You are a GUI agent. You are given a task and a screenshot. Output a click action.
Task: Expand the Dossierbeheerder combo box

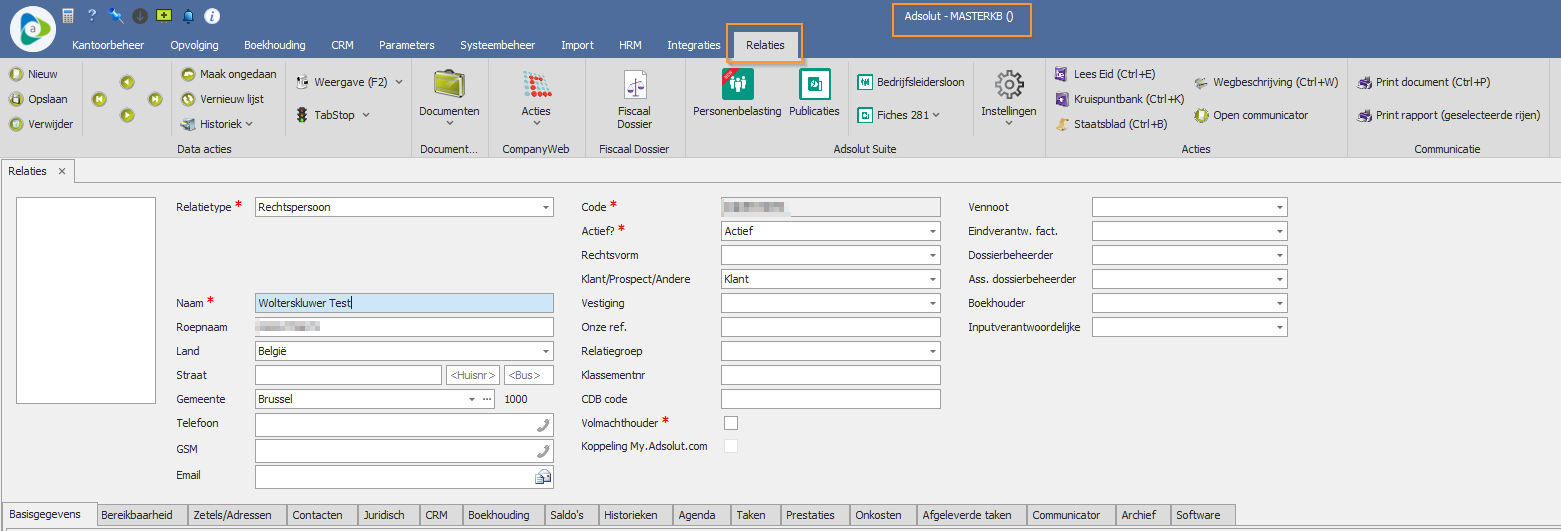tap(1279, 256)
